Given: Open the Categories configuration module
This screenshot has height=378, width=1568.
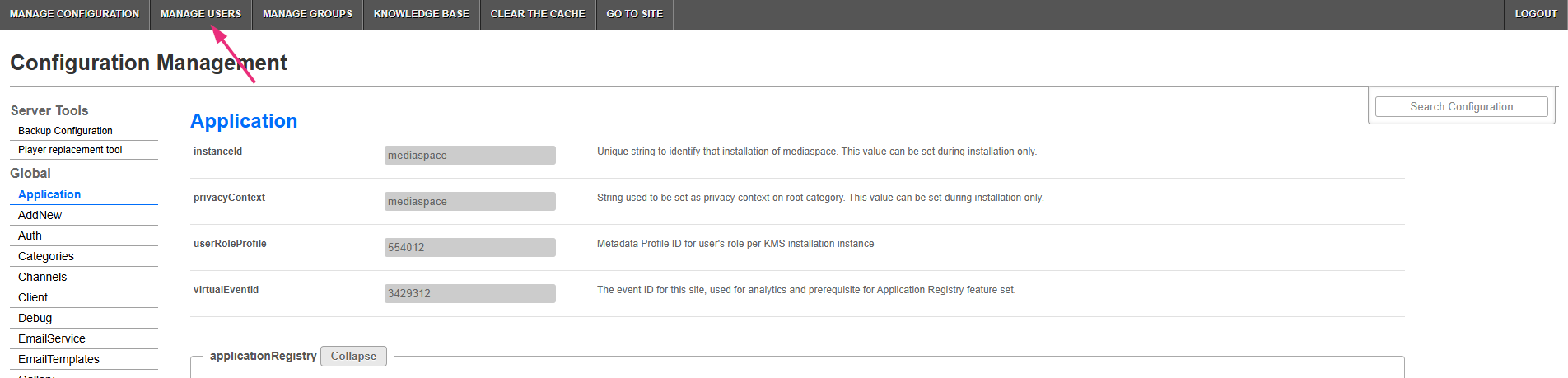Looking at the screenshot, I should click(x=46, y=256).
